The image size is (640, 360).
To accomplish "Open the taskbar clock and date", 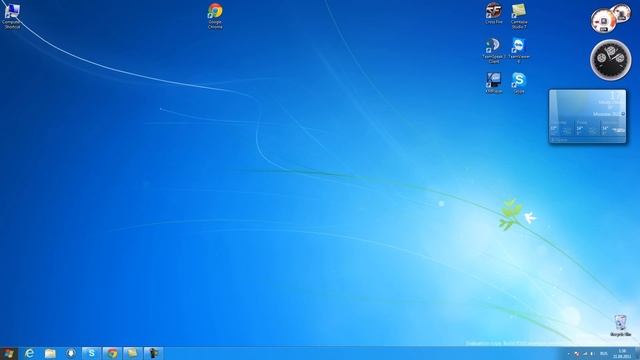I will click(622, 354).
